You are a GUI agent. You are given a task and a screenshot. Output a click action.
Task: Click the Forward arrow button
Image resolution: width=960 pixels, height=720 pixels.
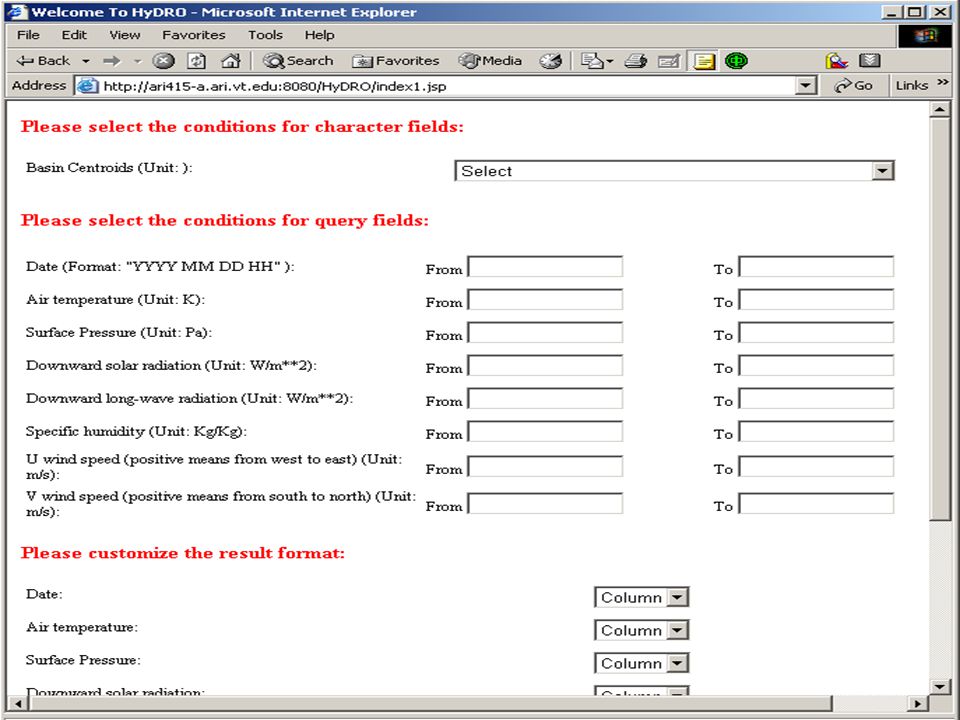(112, 61)
